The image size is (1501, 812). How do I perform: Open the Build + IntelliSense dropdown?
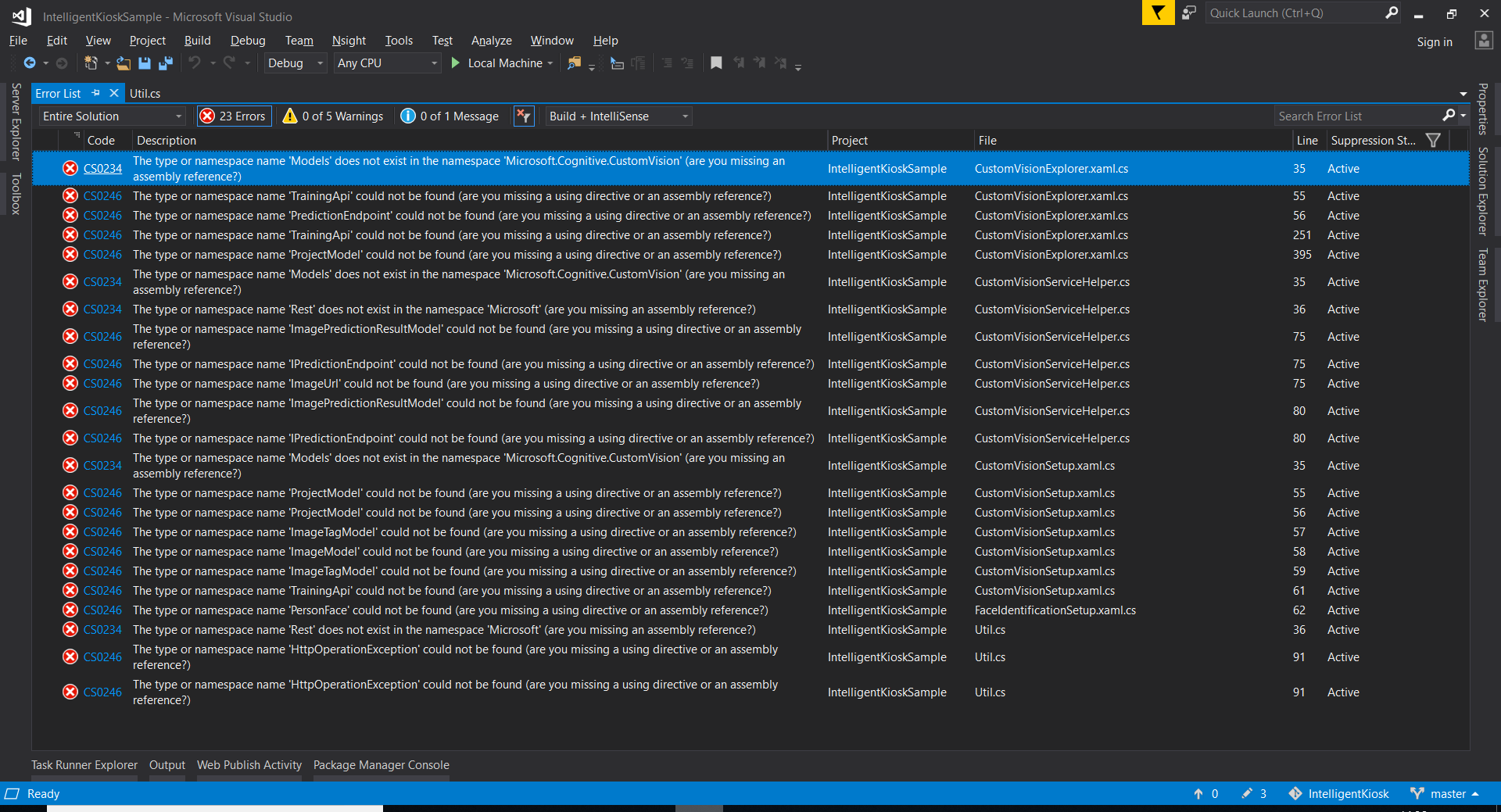tap(619, 116)
